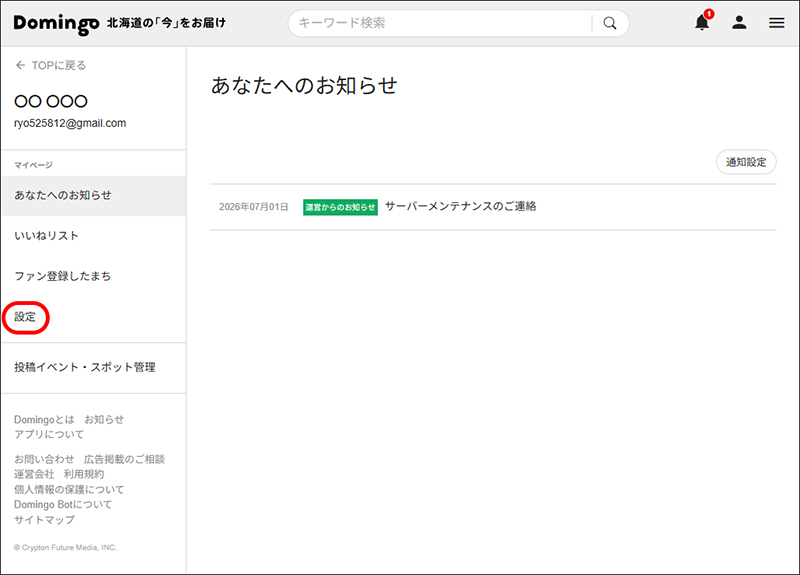Screen dimensions: 800x575
Task: Click the ○○ ○○○ user name
Action: [51, 101]
